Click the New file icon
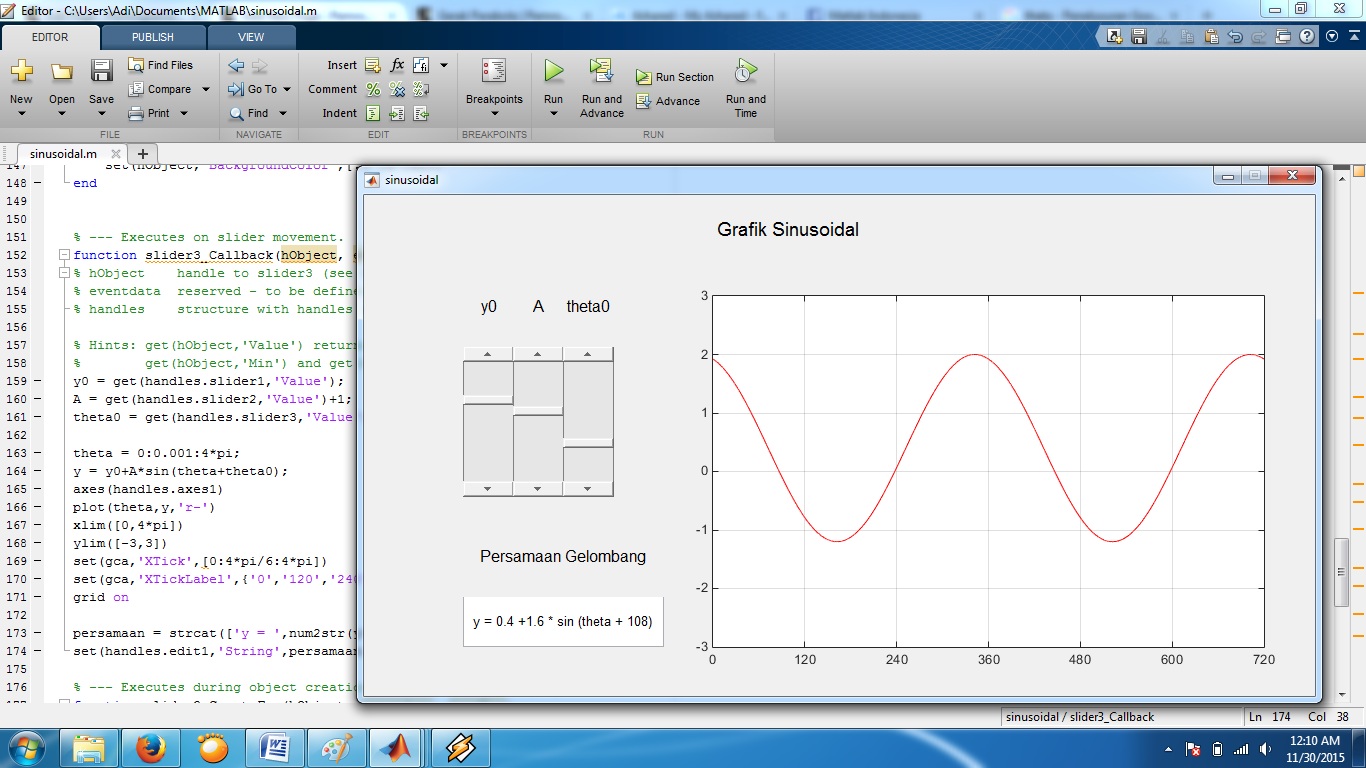Screen dimensions: 1366x768 [x=21, y=72]
